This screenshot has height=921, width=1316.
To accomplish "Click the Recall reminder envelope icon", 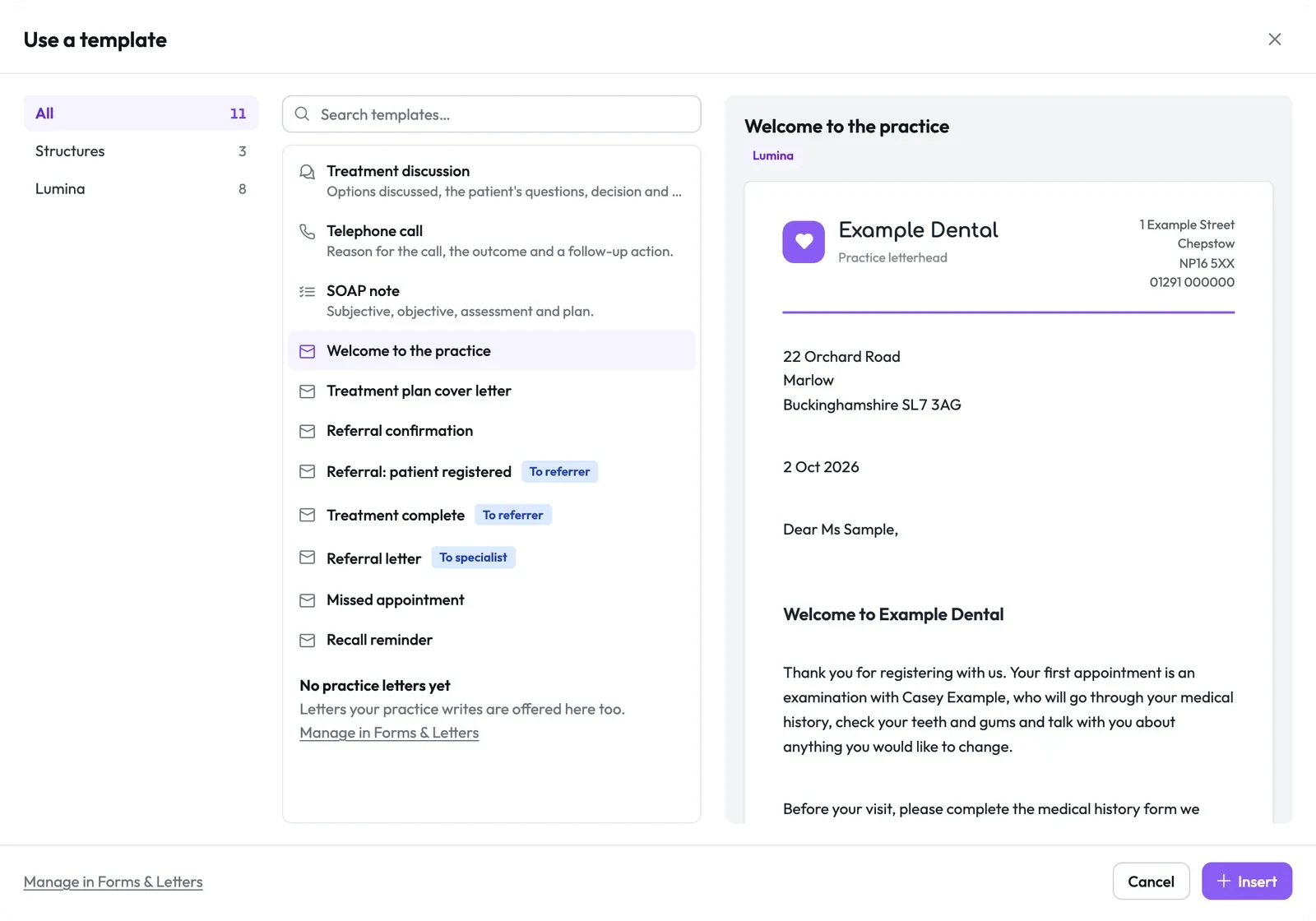I will pyautogui.click(x=307, y=641).
